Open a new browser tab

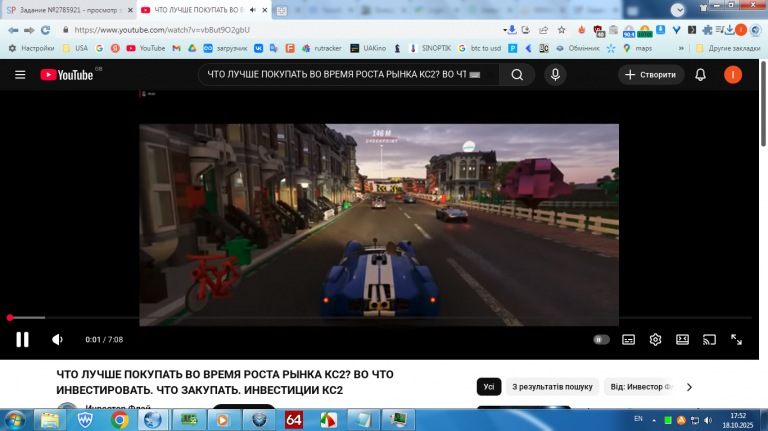(x=282, y=10)
